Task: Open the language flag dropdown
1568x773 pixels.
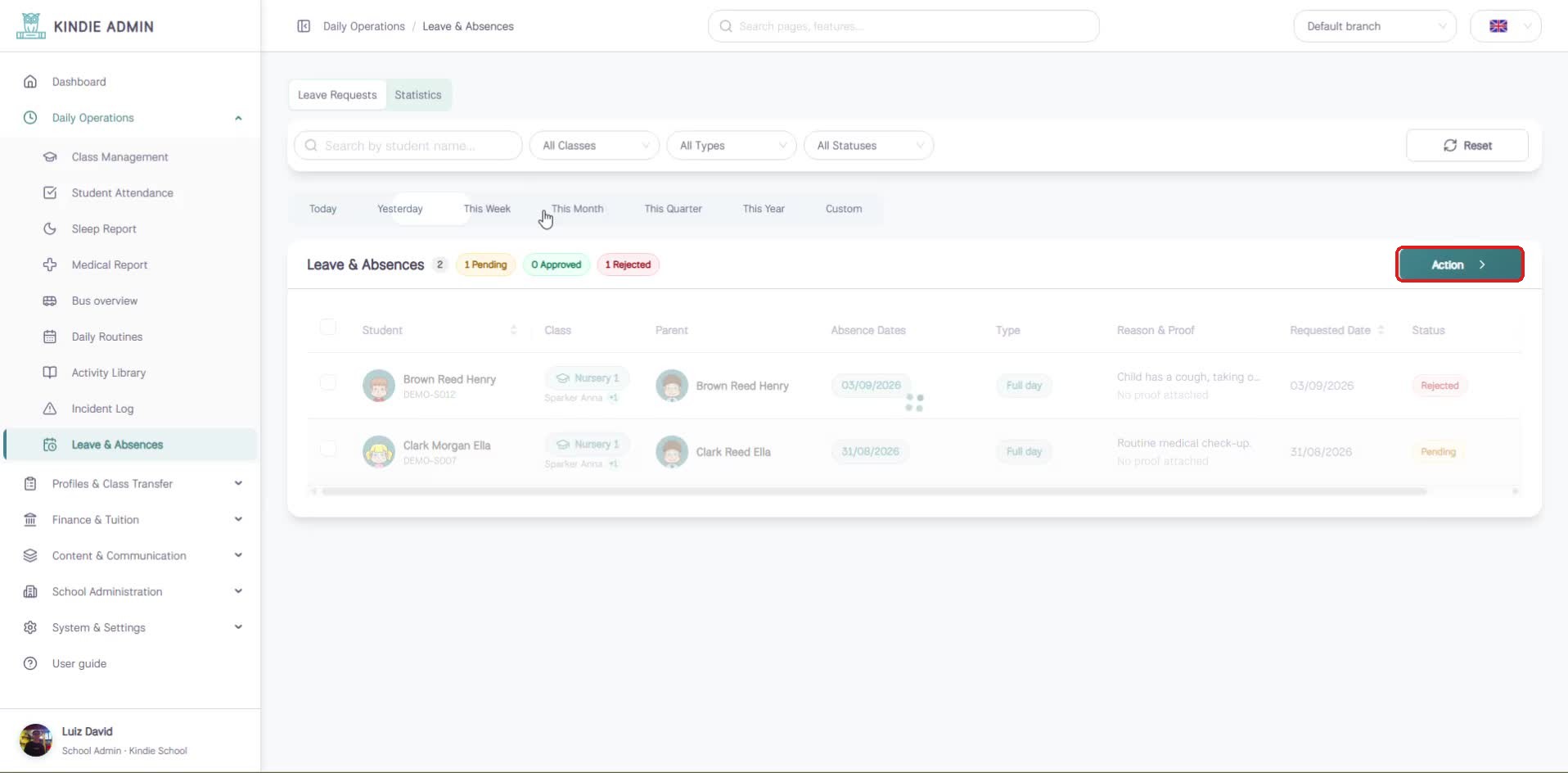Action: (x=1506, y=26)
